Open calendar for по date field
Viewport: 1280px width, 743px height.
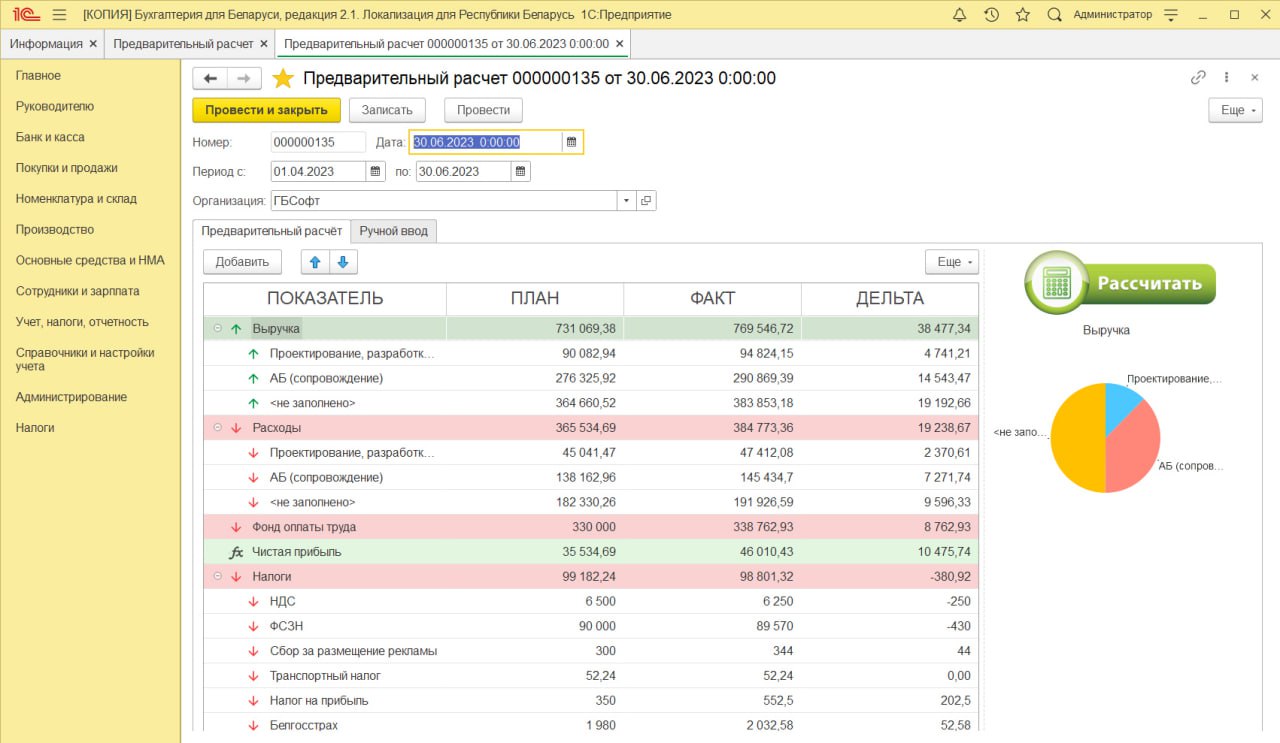click(520, 171)
